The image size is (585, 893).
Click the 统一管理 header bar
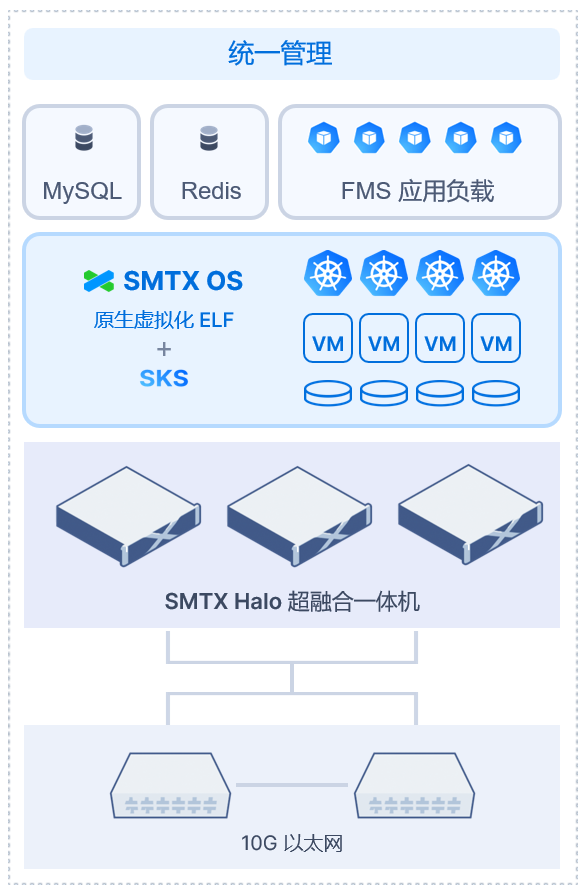[x=292, y=54]
